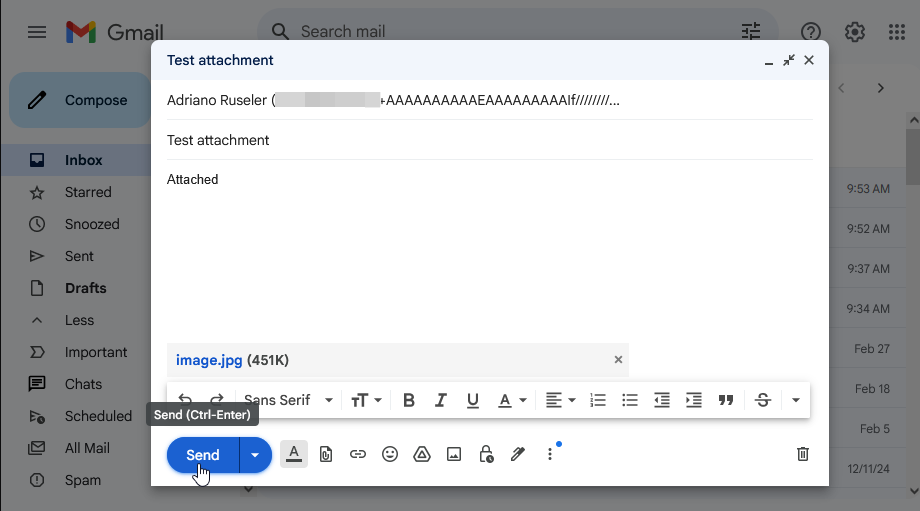Exit full-screen of compose window
This screenshot has height=511, width=920.
789,60
